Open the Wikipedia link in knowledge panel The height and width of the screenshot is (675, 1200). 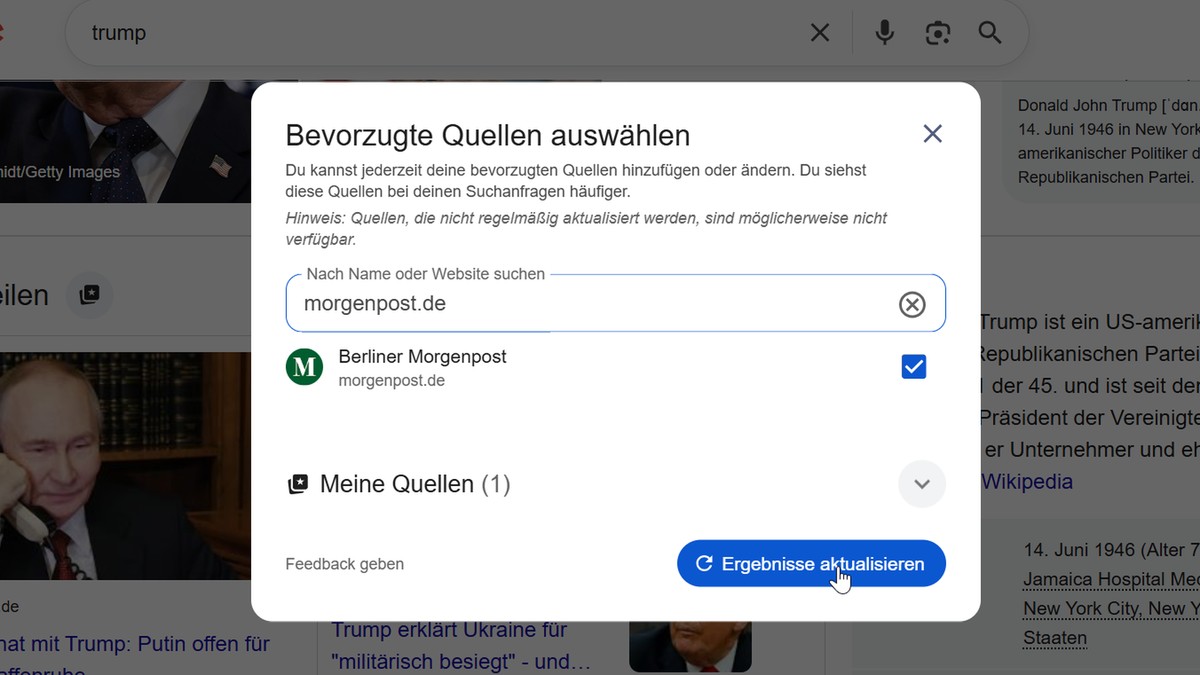1027,482
